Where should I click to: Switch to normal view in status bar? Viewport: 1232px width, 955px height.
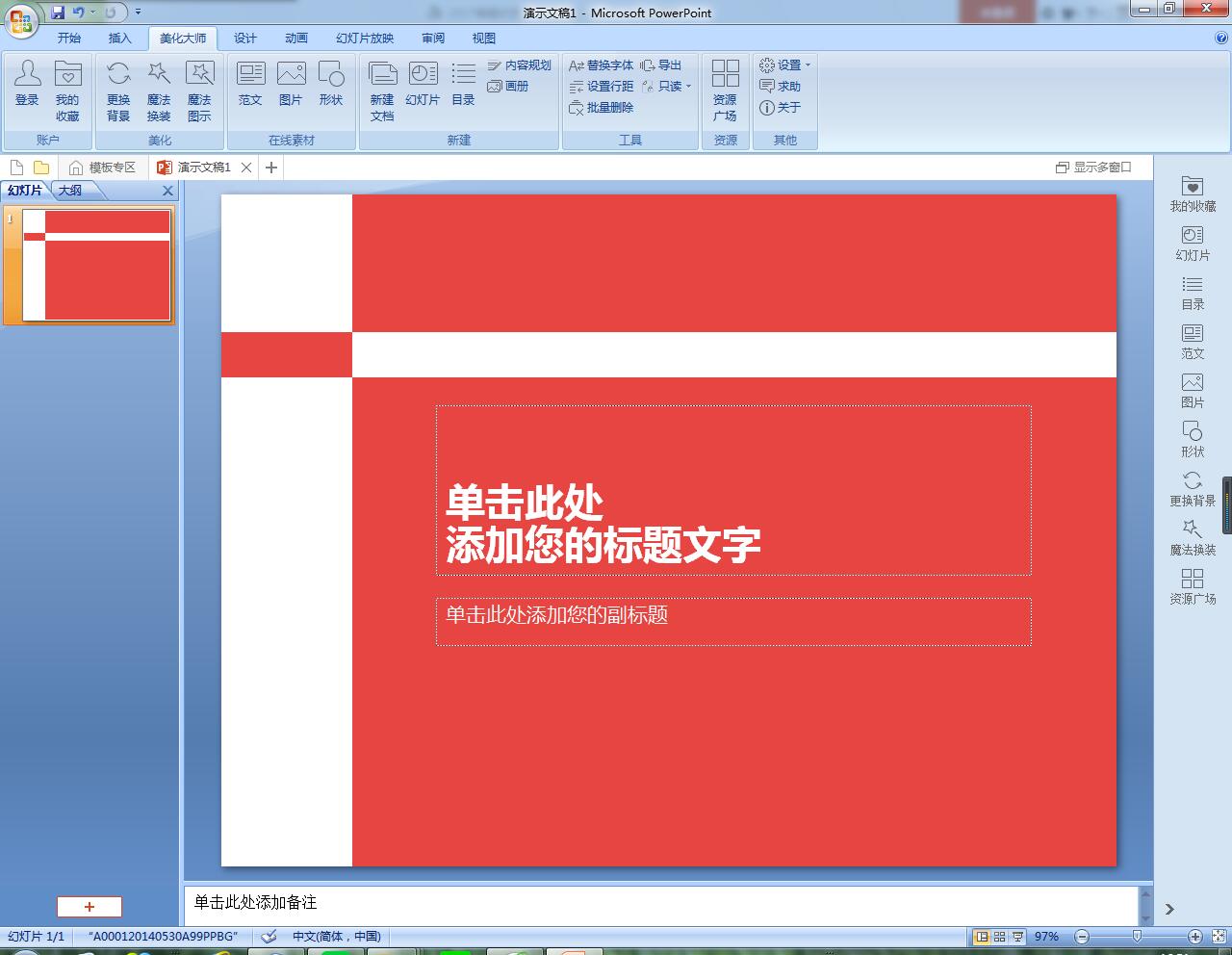pos(982,937)
